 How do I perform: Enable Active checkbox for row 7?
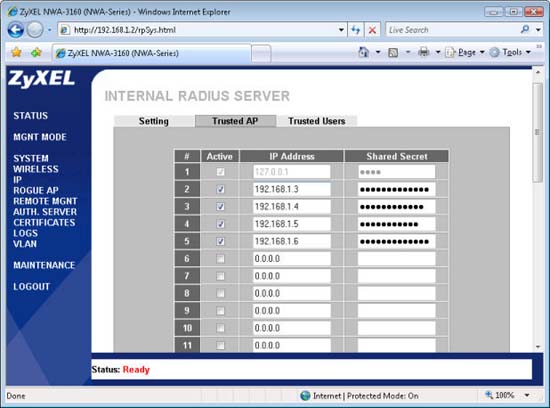click(220, 276)
